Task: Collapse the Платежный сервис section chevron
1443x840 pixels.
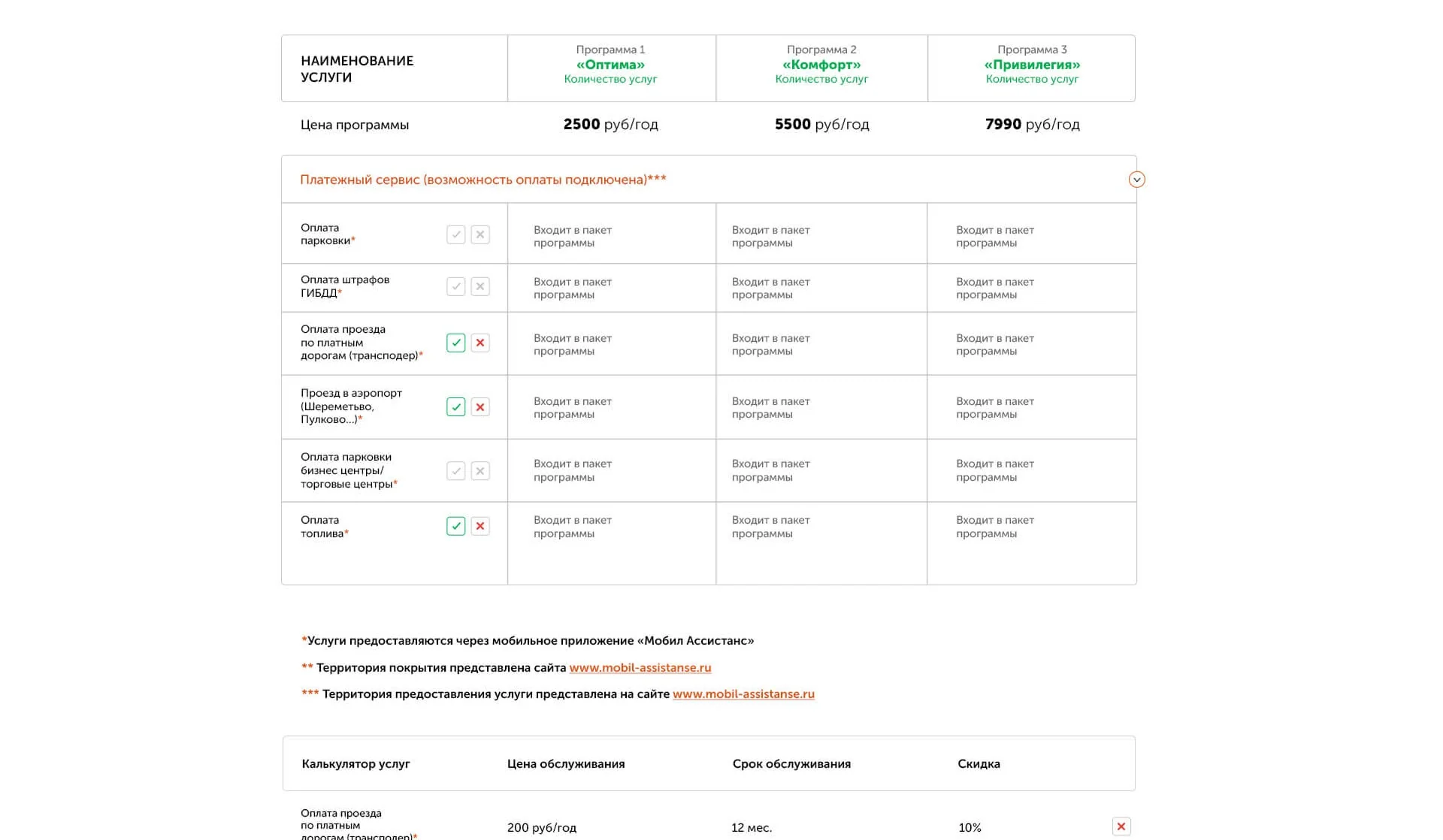Action: [x=1136, y=180]
